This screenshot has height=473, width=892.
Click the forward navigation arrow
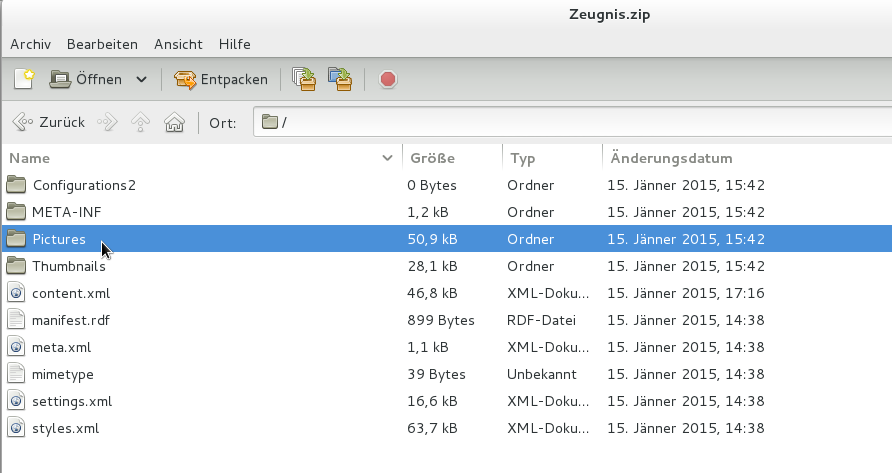click(x=108, y=123)
